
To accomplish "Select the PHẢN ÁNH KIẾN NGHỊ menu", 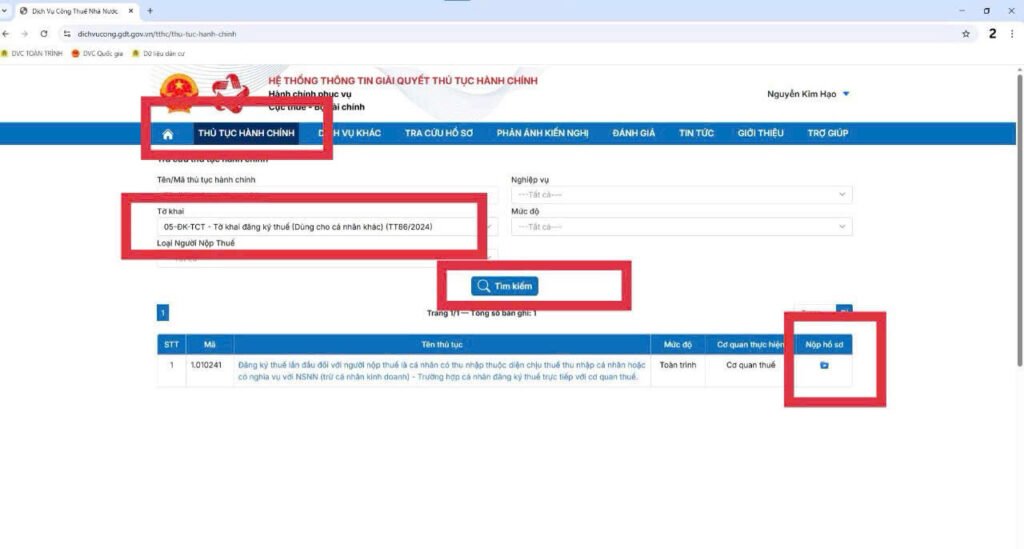I will tap(543, 133).
